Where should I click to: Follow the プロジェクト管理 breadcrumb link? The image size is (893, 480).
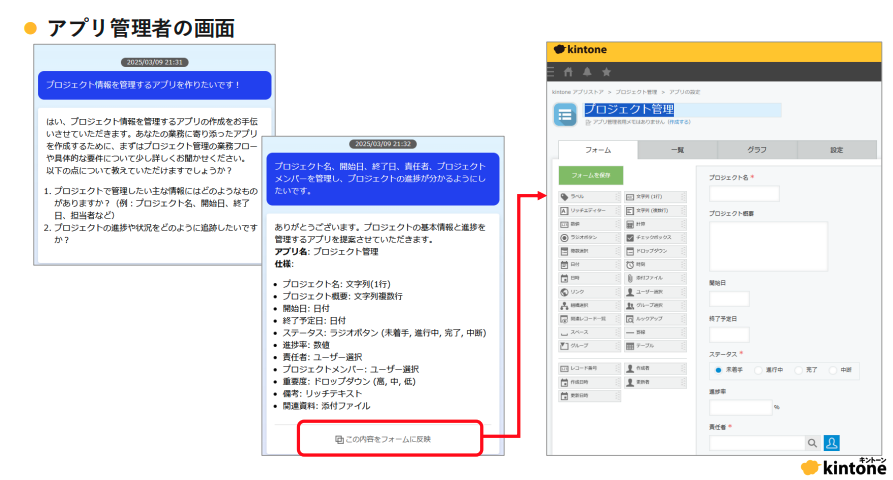click(636, 92)
